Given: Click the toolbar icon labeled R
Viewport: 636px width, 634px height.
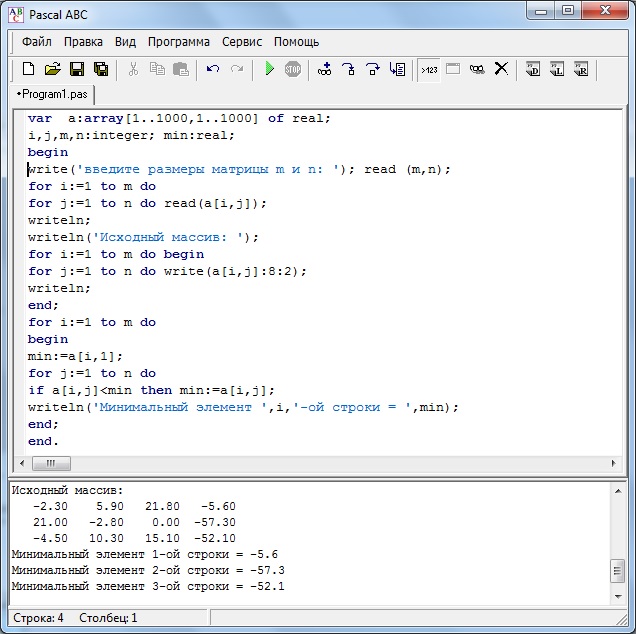Looking at the screenshot, I should click(581, 69).
